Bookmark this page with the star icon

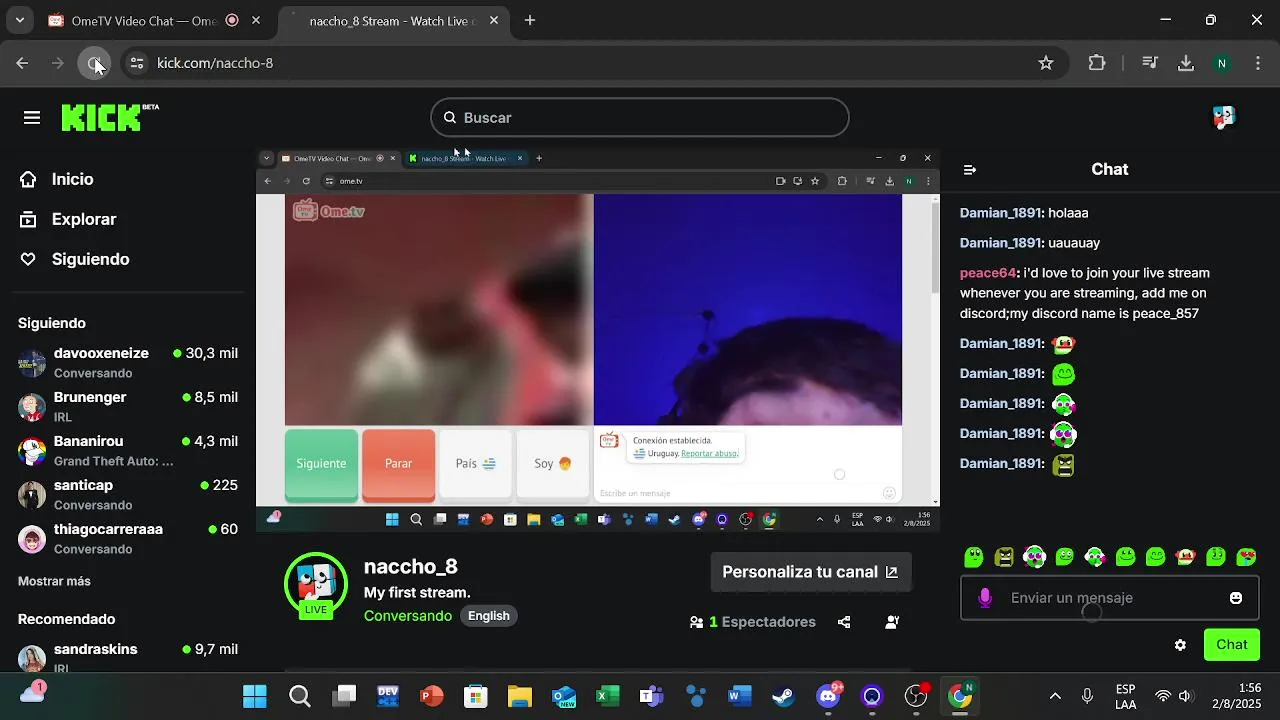(x=1046, y=63)
